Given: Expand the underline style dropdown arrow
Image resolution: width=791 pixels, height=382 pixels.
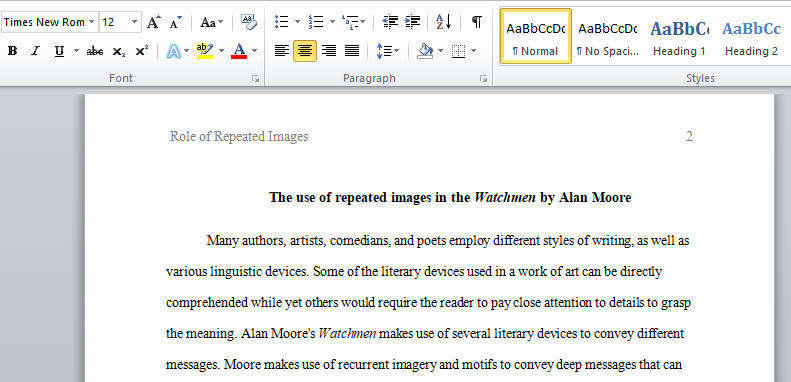Looking at the screenshot, I should point(76,51).
